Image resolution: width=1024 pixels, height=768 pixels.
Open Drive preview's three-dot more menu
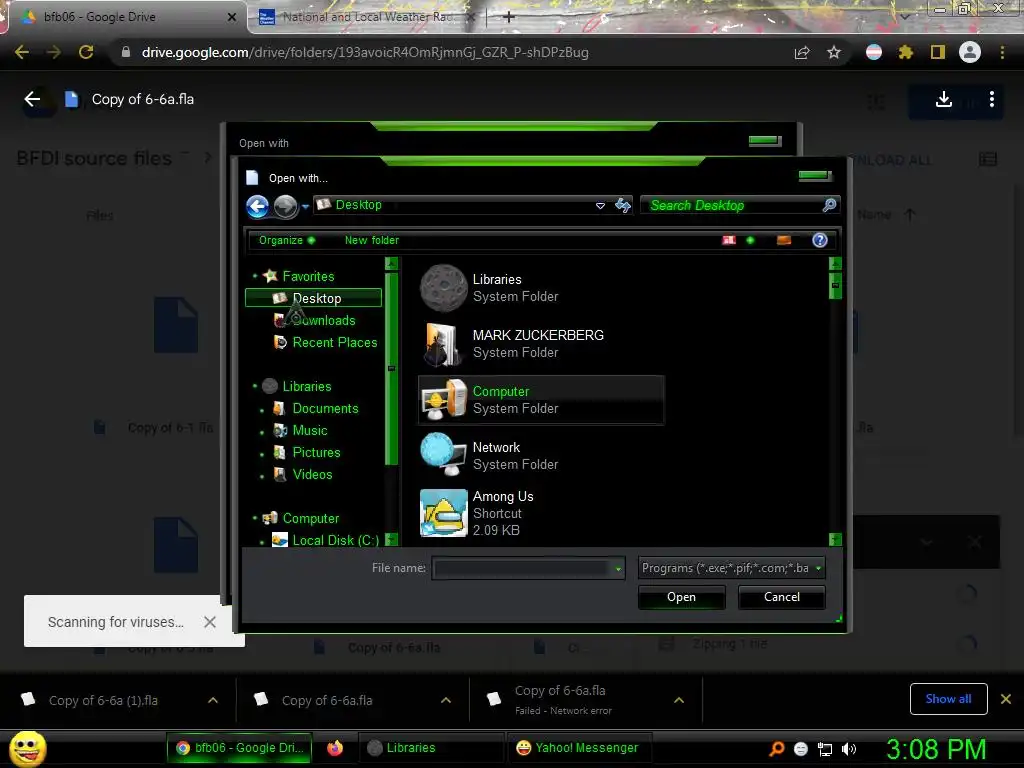pos(992,99)
